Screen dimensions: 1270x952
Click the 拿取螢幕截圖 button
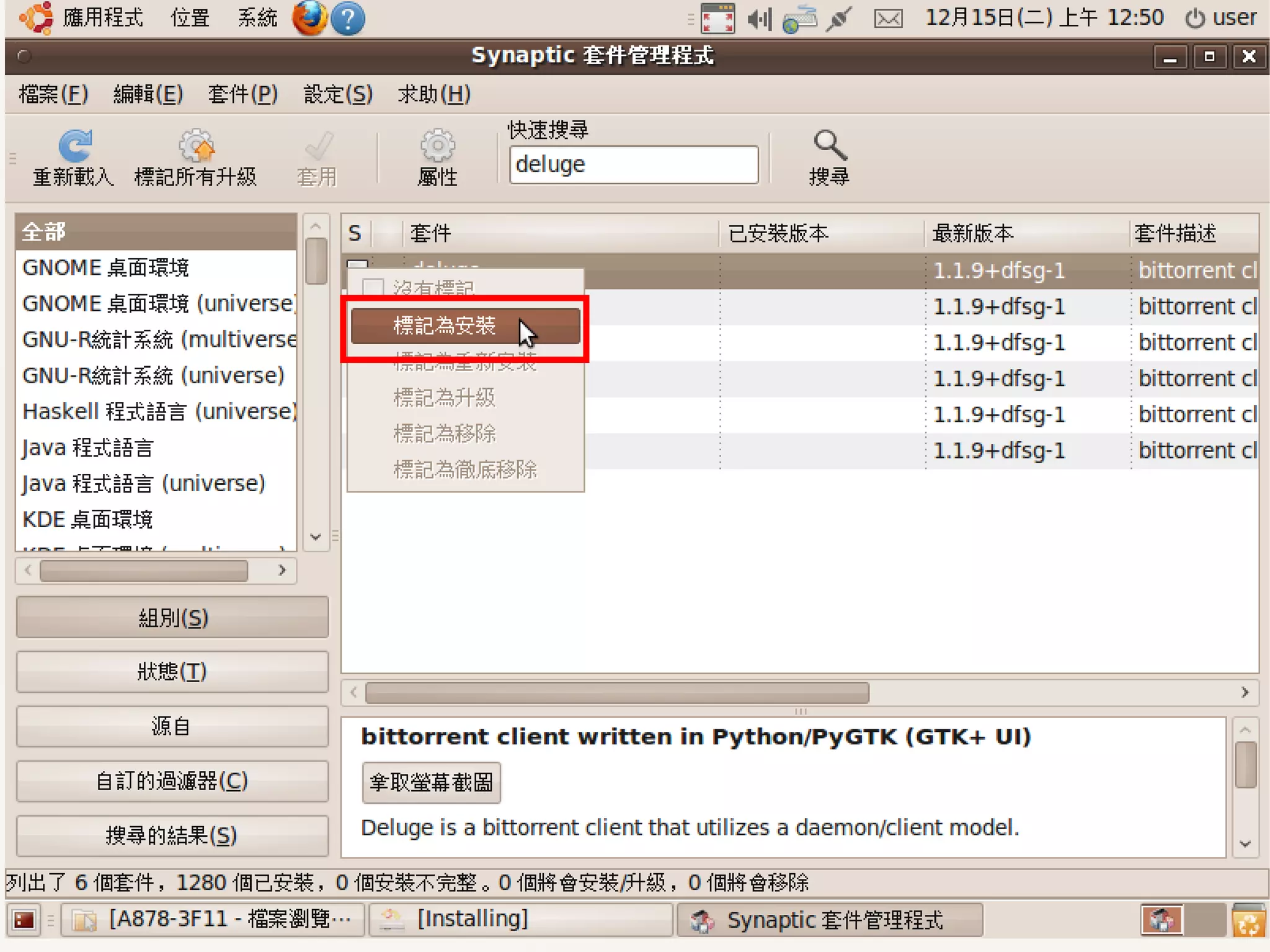(x=432, y=782)
